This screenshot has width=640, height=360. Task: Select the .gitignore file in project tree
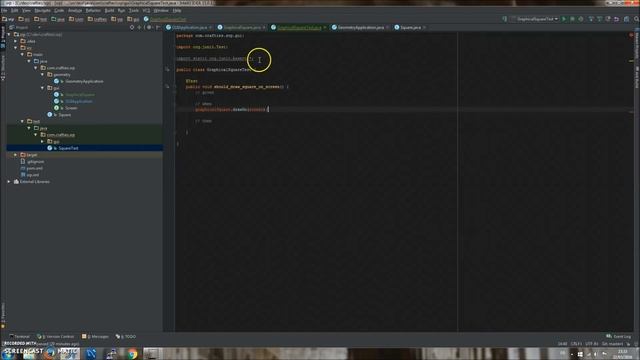(x=35, y=162)
